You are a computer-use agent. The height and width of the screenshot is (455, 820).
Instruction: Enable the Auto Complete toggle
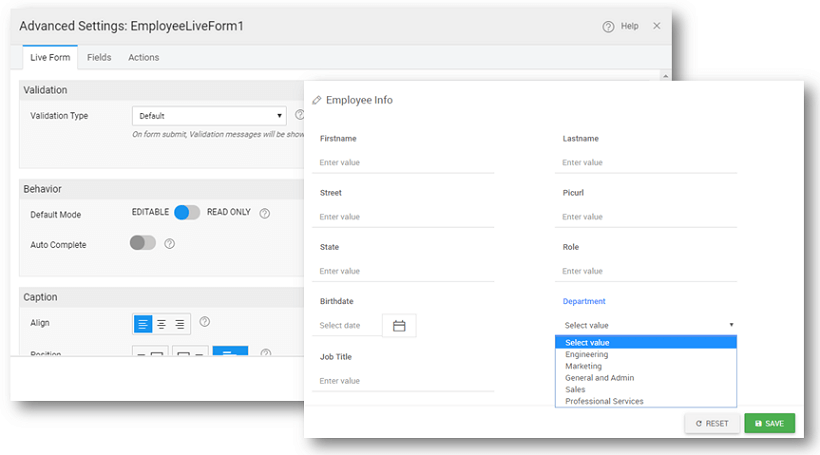tap(143, 243)
